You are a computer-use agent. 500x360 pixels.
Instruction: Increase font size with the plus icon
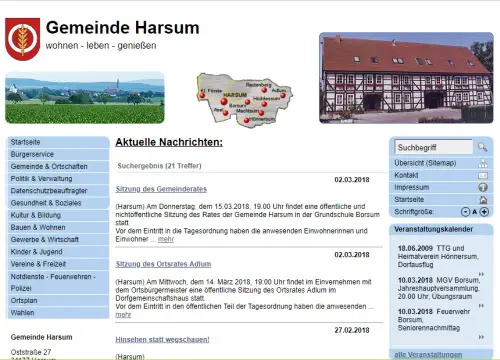tap(484, 212)
